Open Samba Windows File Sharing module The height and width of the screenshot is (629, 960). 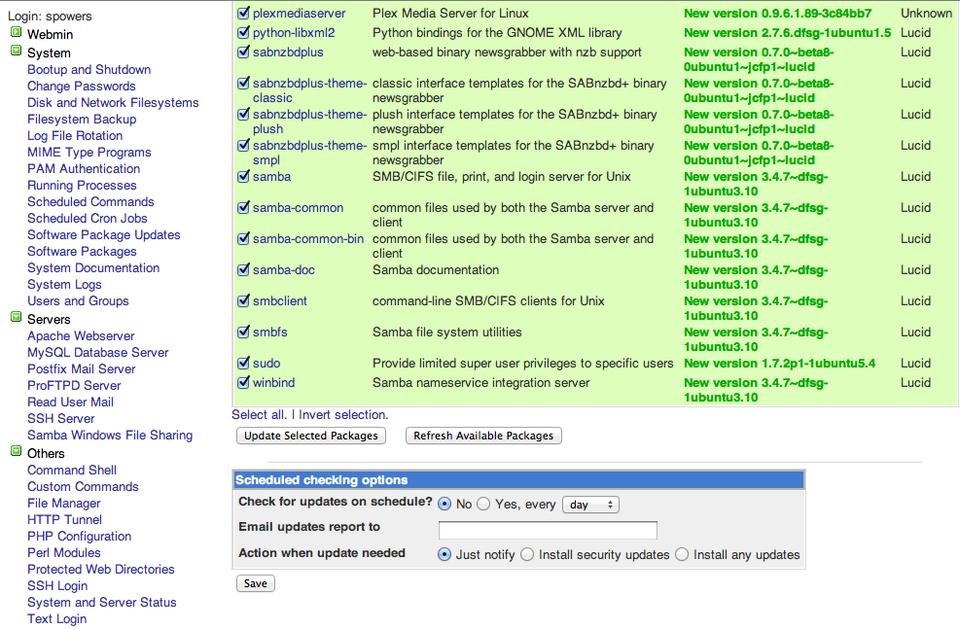(x=109, y=435)
